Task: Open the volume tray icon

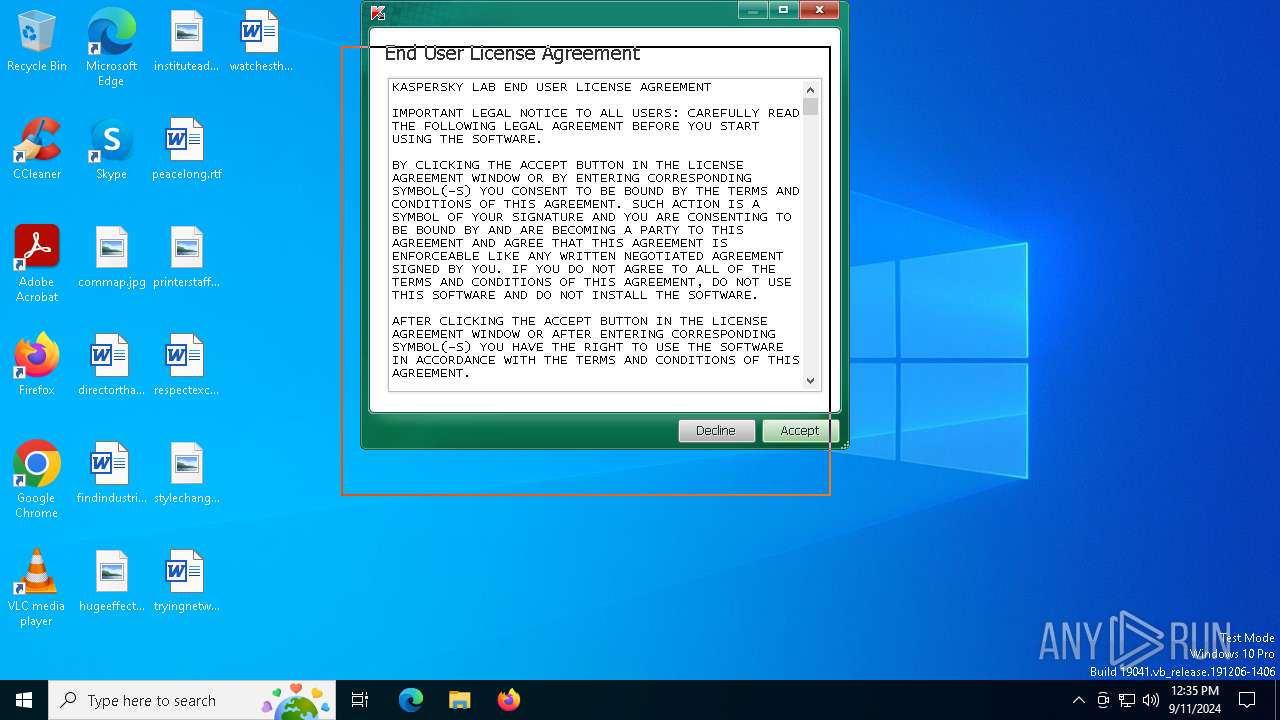Action: [x=1151, y=700]
